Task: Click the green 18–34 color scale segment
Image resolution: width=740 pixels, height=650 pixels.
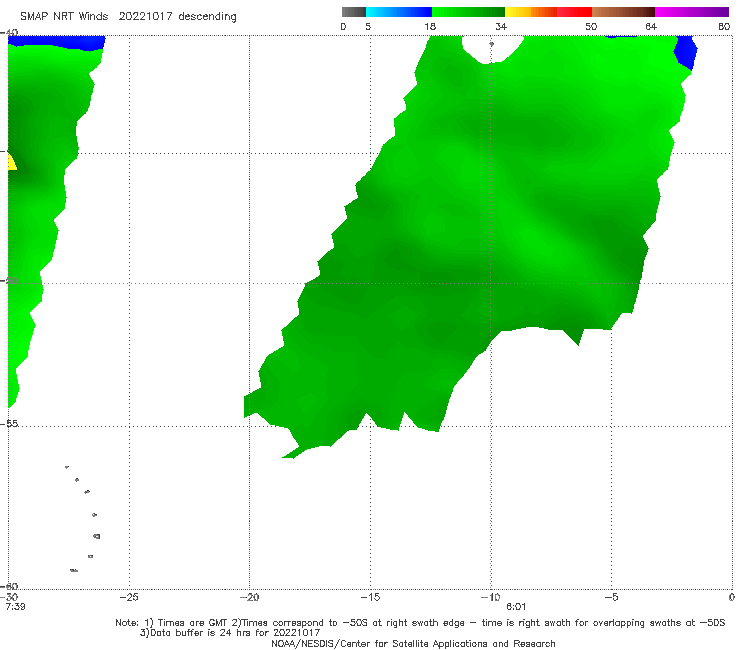Action: coord(468,12)
